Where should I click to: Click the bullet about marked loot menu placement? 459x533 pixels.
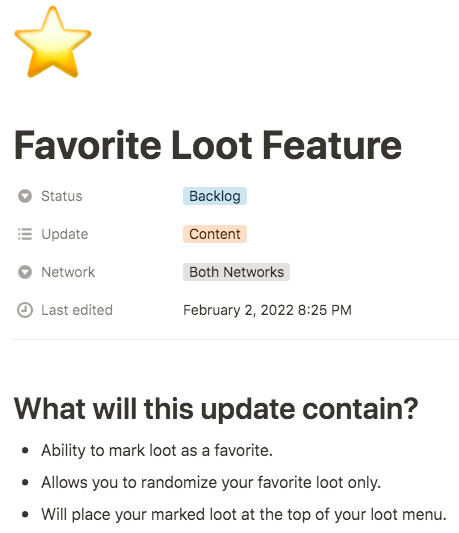coord(244,515)
